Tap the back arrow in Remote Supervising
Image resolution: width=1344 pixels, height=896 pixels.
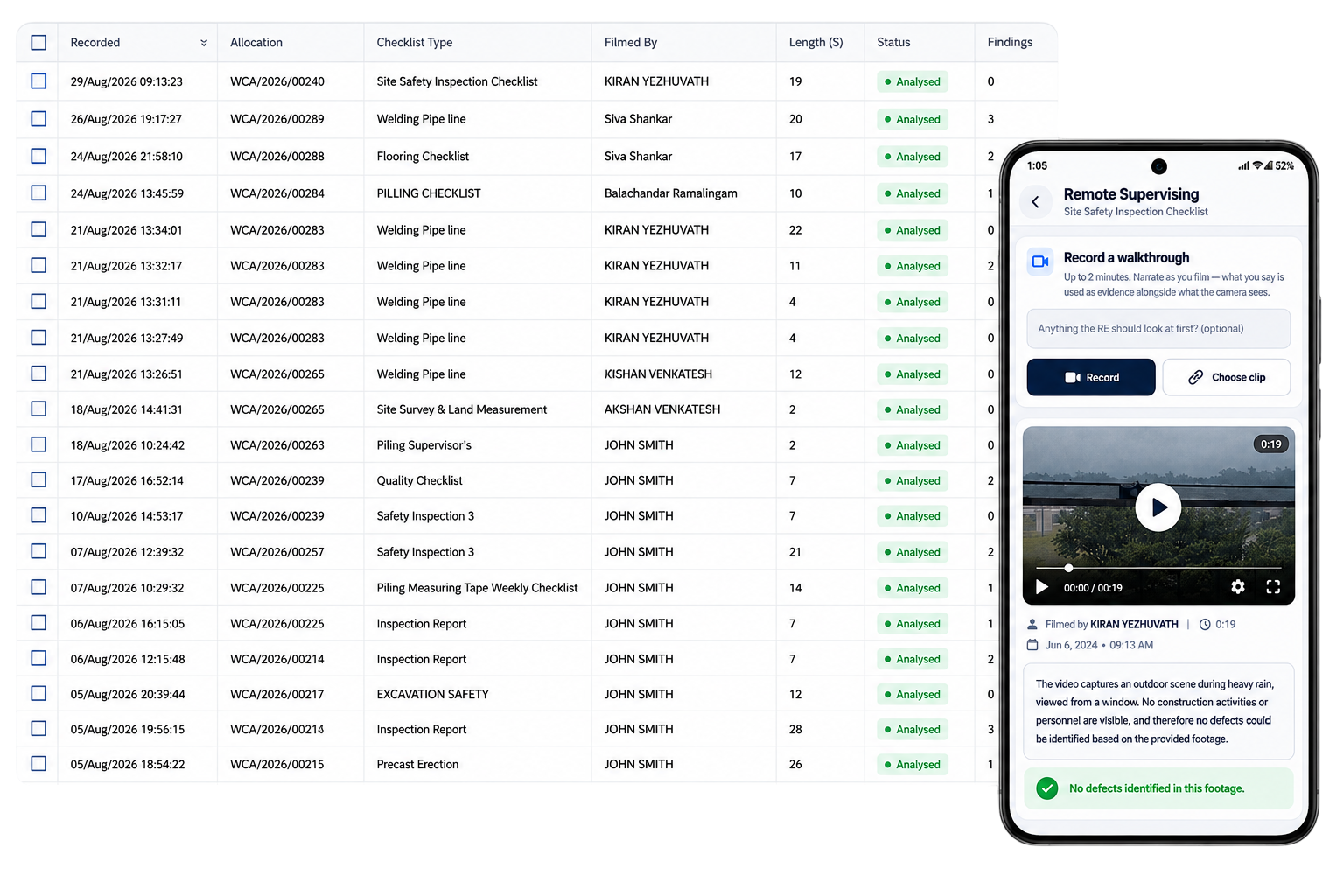click(1035, 202)
